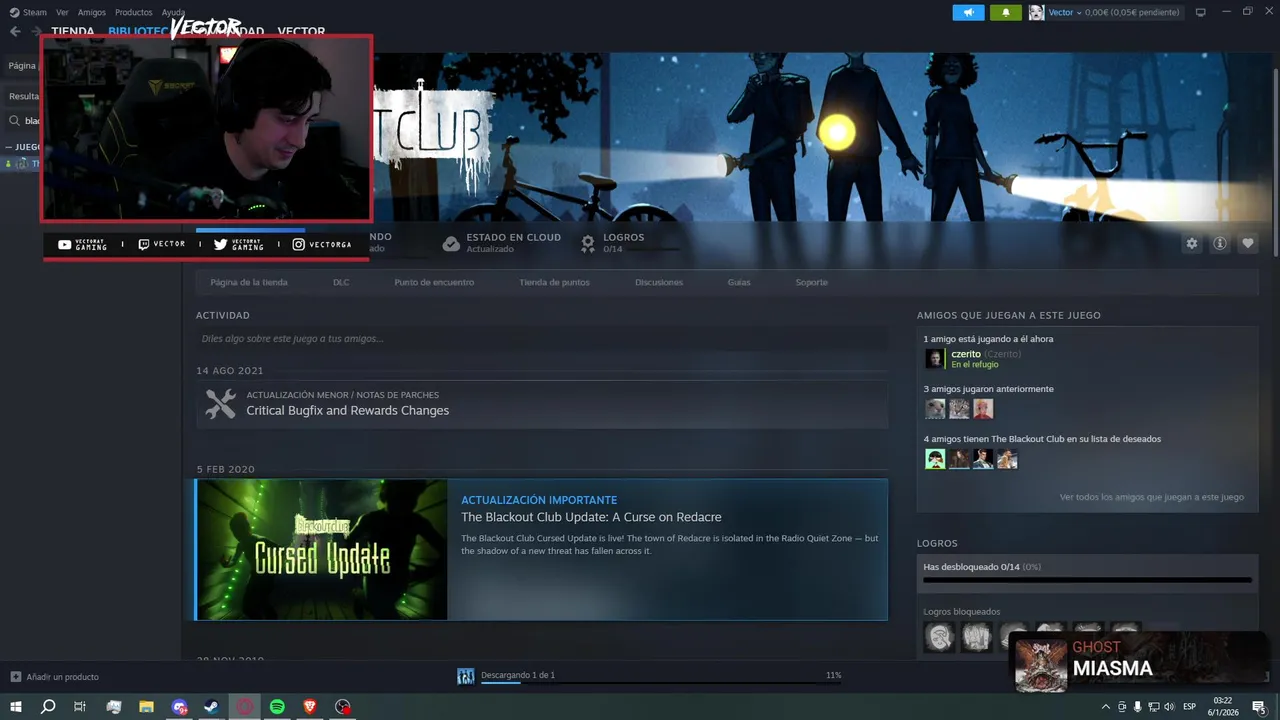Open Windows notification center icon
The width and height of the screenshot is (1280, 720).
(x=1259, y=707)
